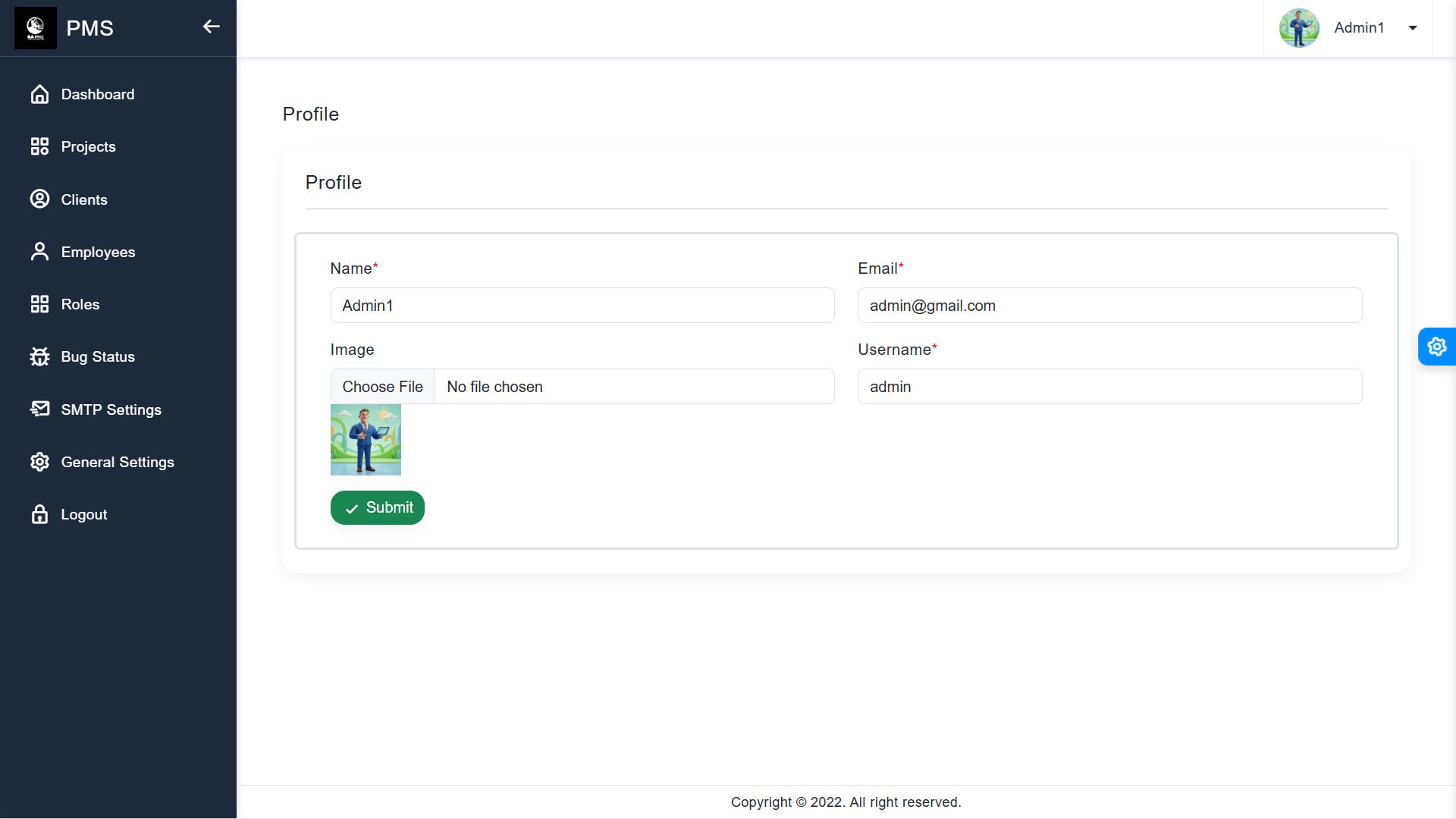Open the Employees menu item
This screenshot has height=819, width=1456.
(x=98, y=252)
